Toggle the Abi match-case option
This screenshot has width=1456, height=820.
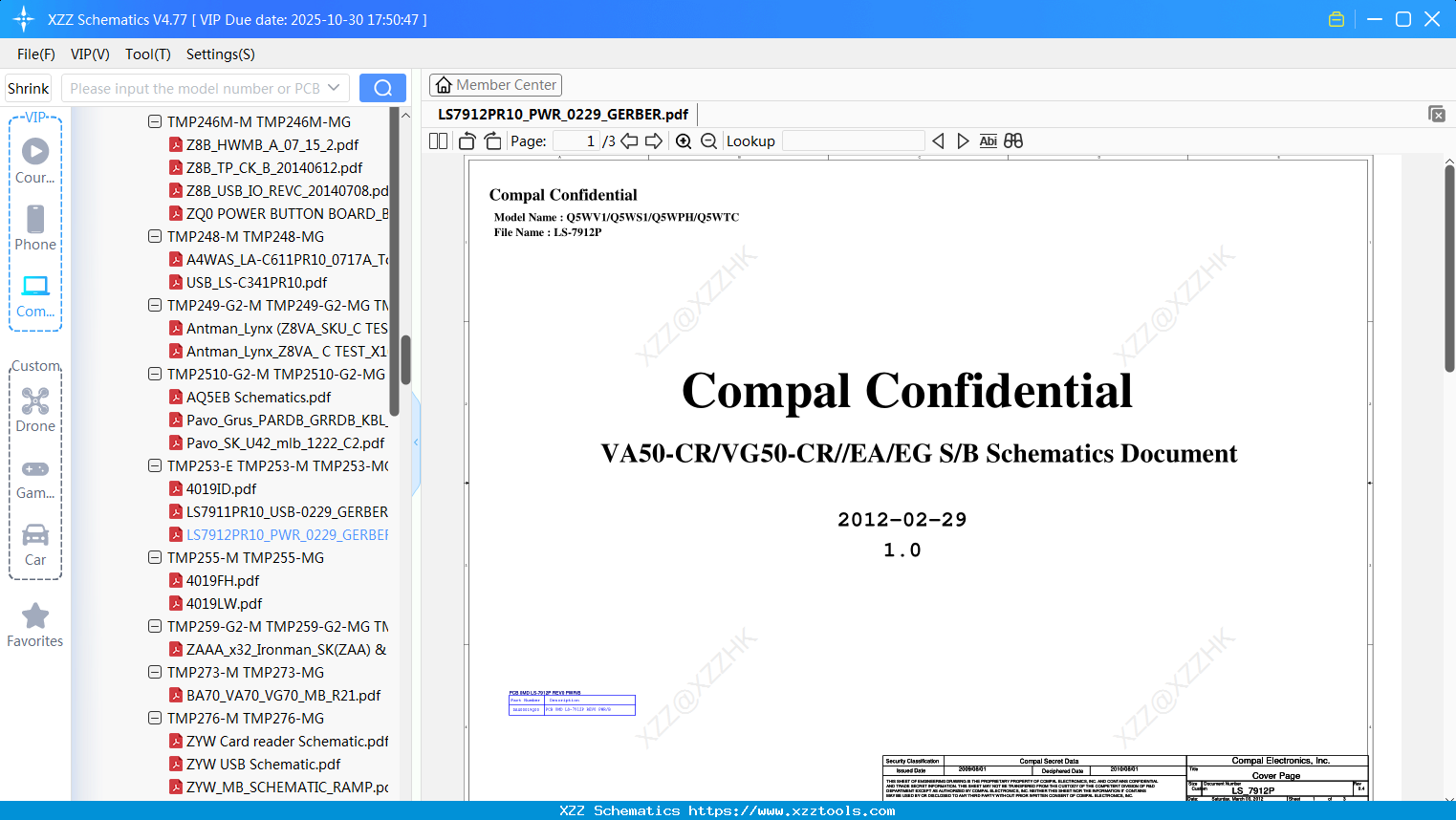[x=988, y=141]
